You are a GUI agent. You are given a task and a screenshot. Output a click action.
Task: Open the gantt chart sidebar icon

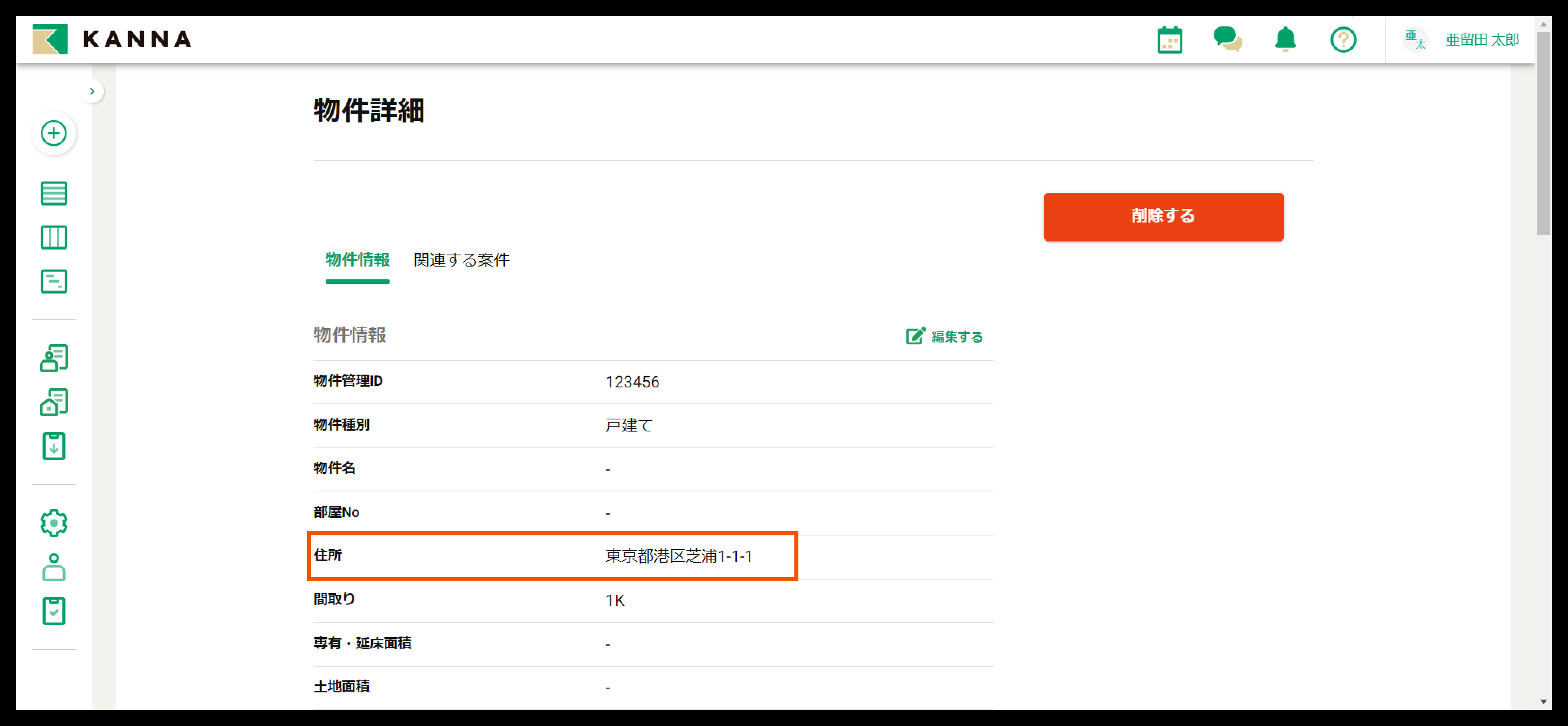54,281
